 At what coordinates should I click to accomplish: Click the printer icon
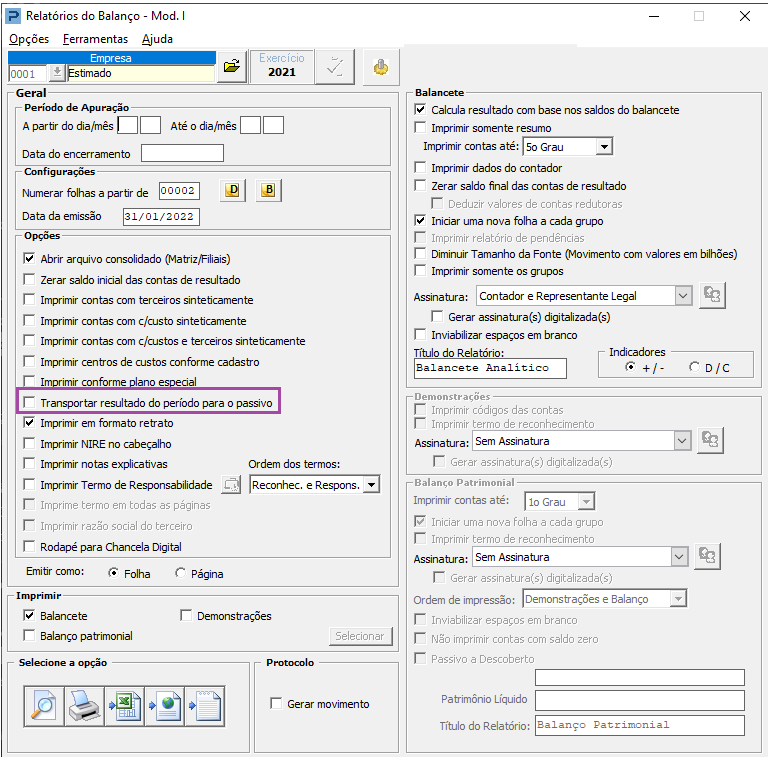click(84, 706)
